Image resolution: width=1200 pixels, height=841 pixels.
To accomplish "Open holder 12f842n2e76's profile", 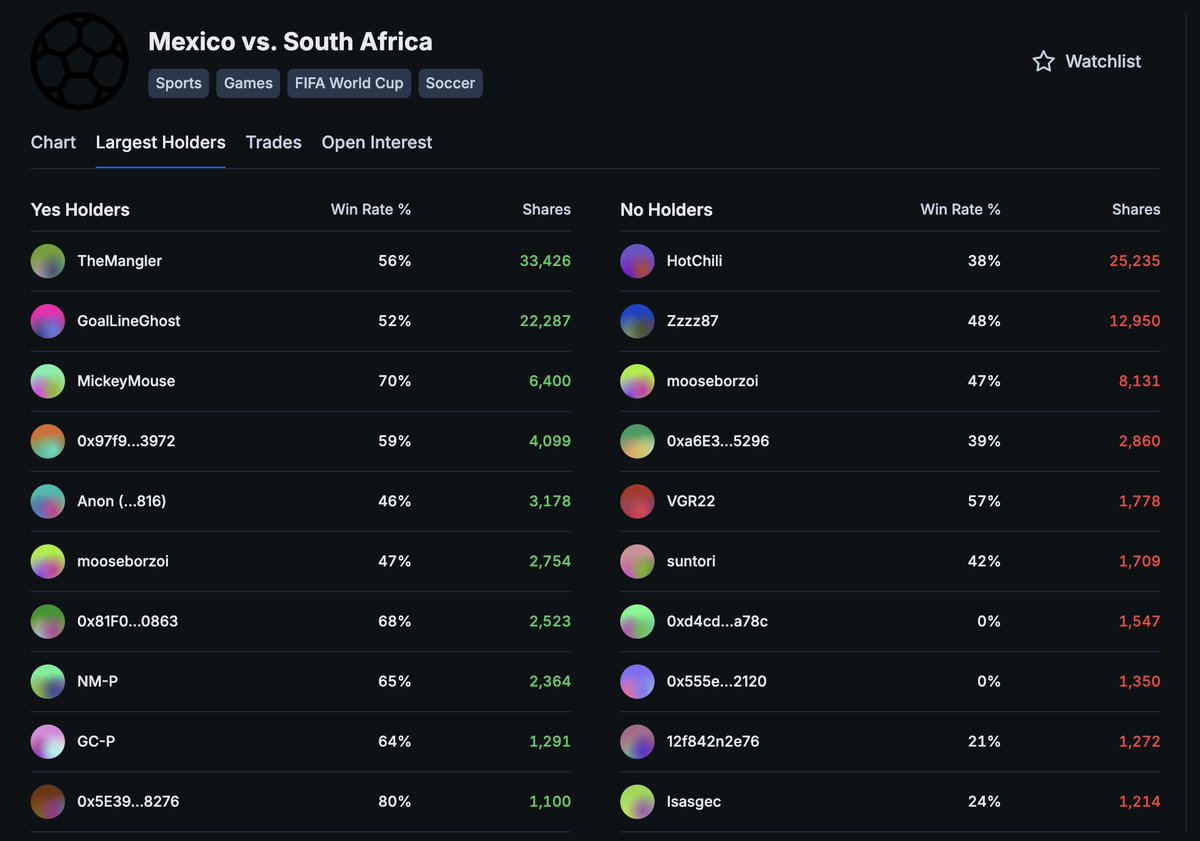I will [x=711, y=741].
